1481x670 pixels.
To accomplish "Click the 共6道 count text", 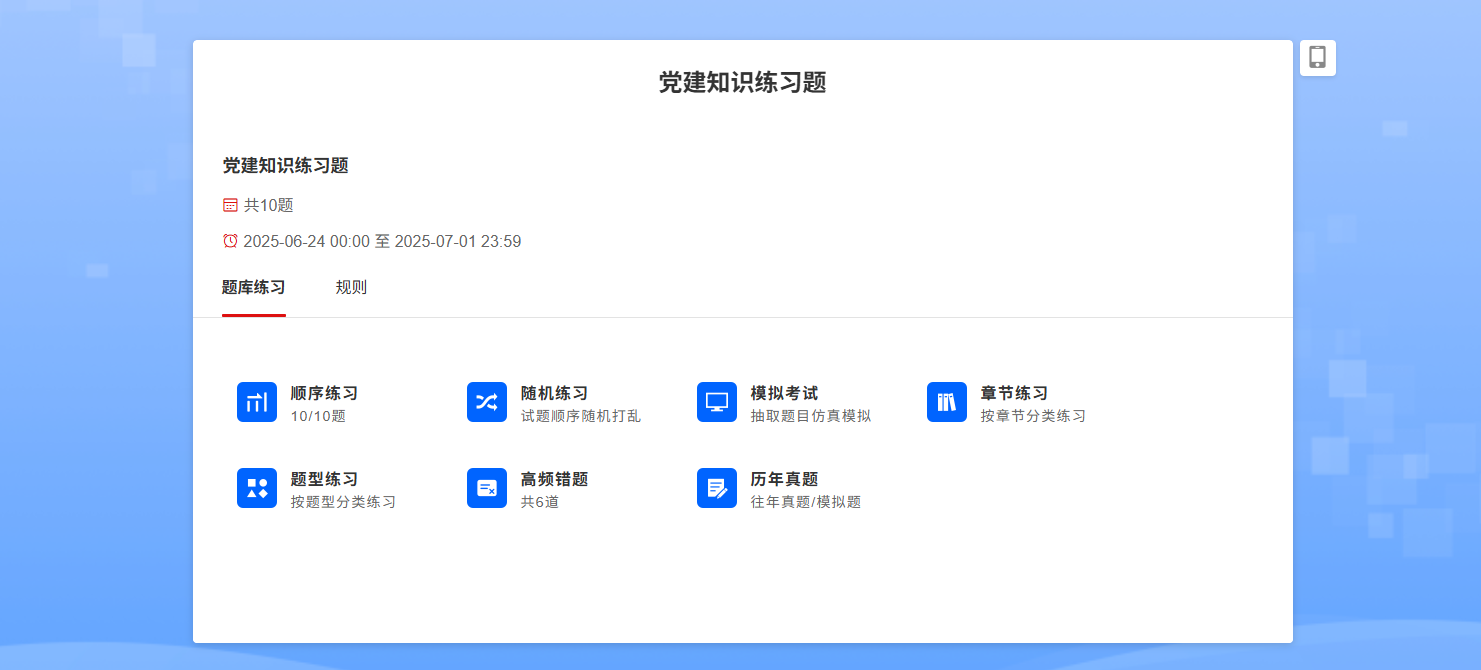I will (x=540, y=502).
